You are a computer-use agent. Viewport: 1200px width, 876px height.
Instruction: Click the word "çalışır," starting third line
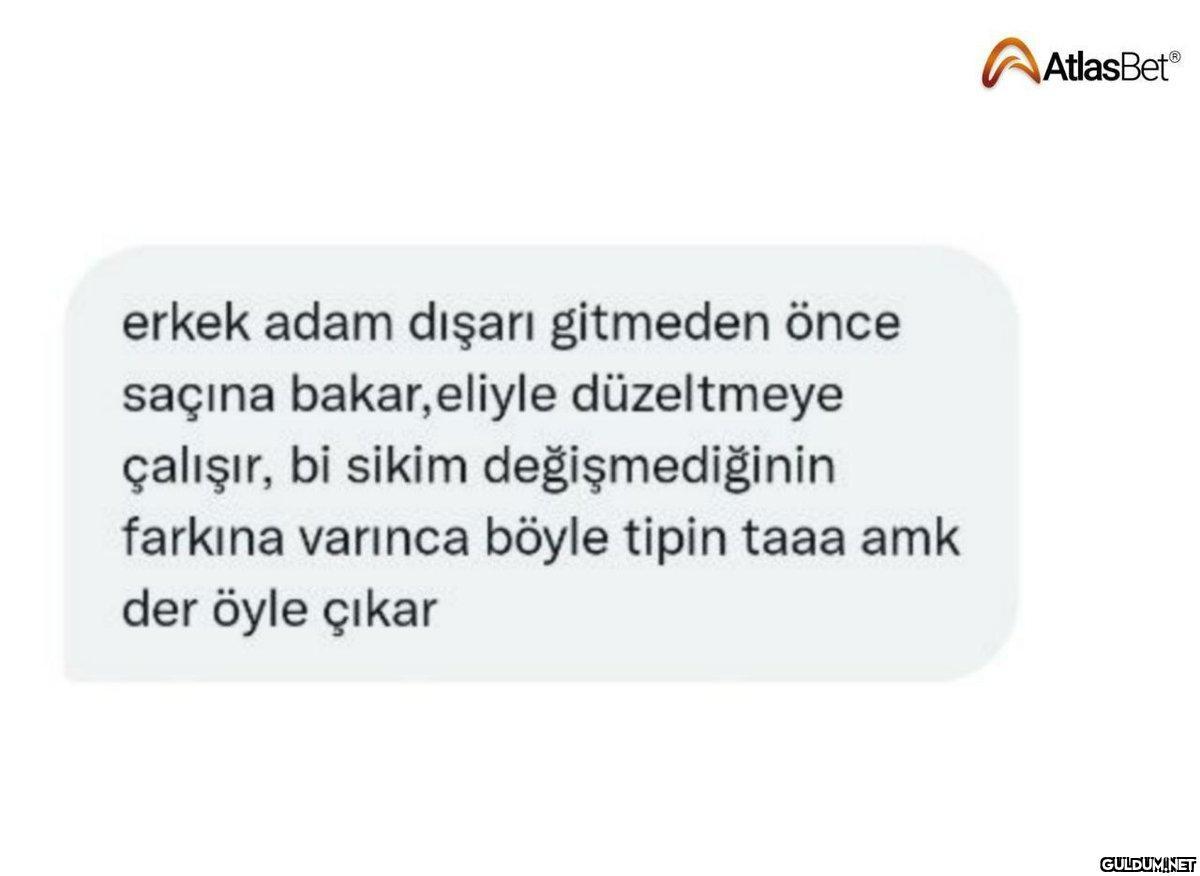pyautogui.click(x=195, y=471)
